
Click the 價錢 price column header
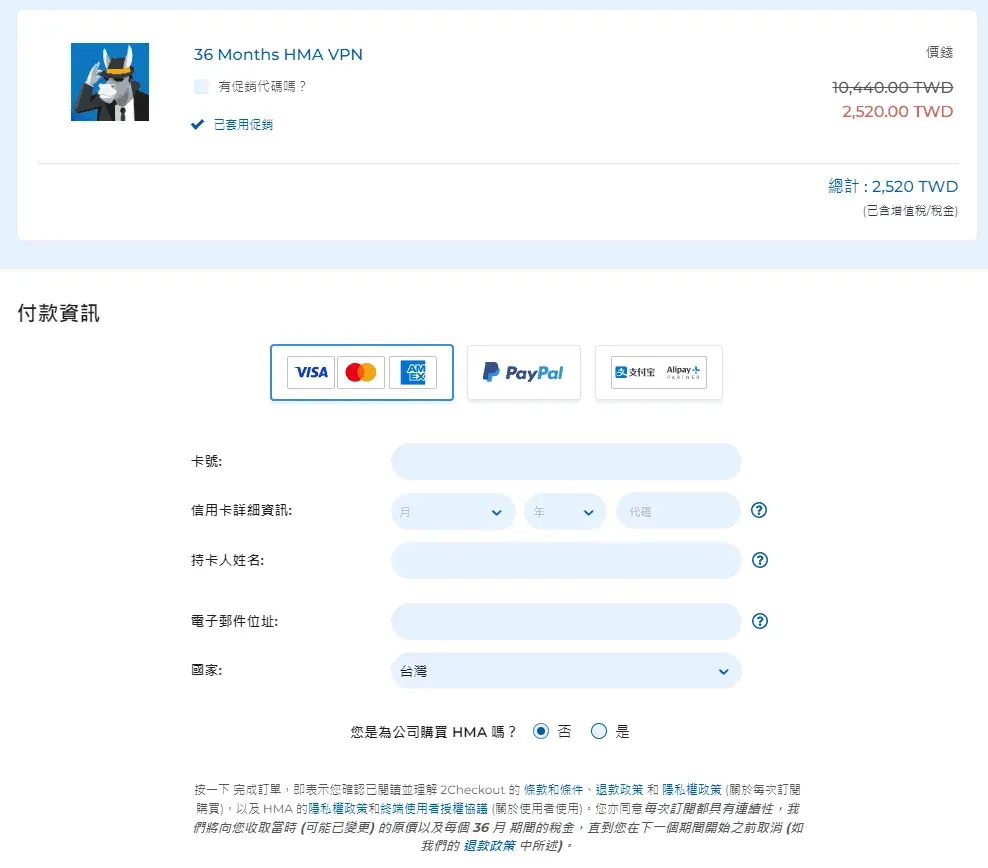(x=939, y=52)
